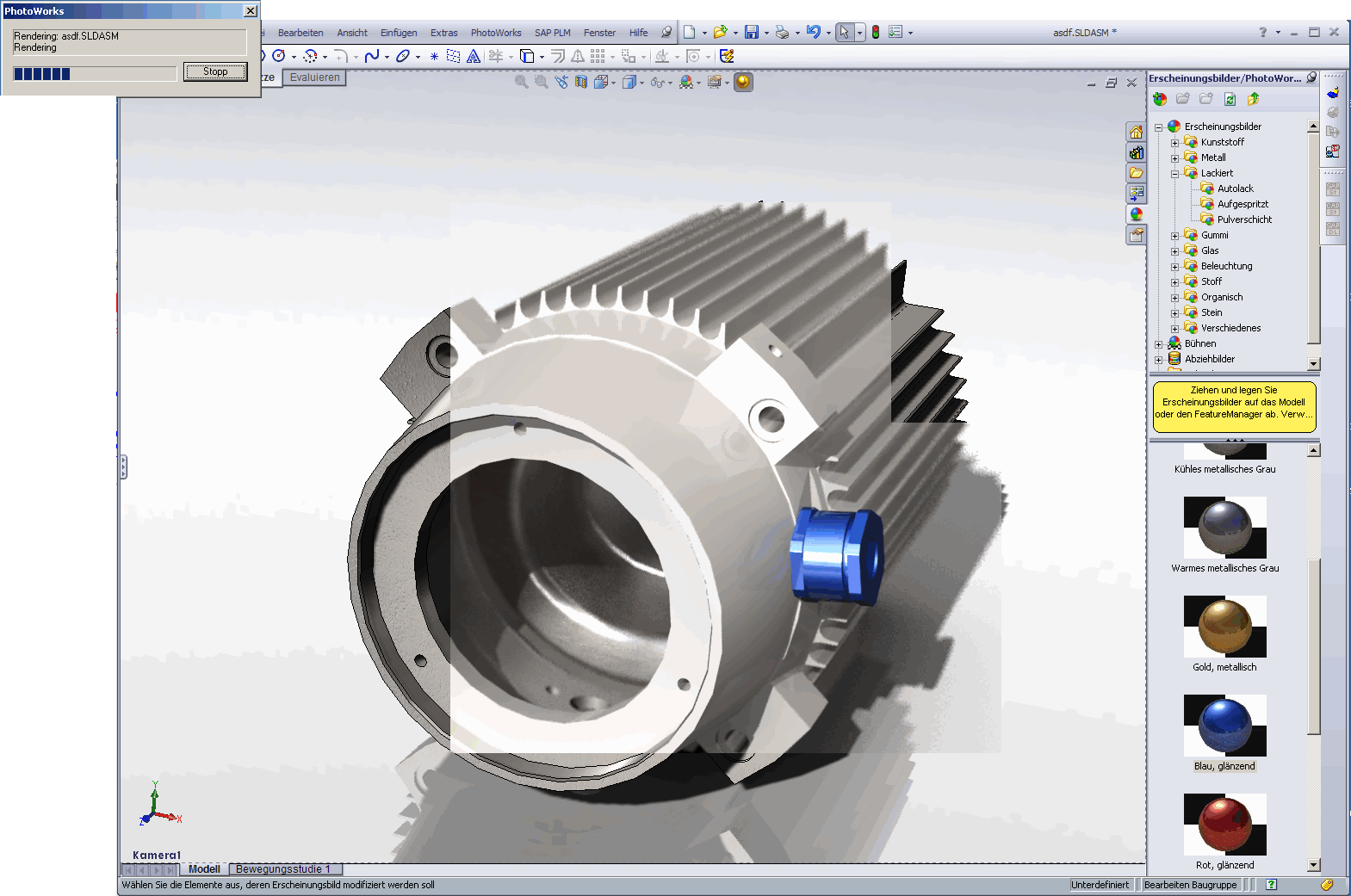Switch to the Bewegungsstudie 1 tab
This screenshot has width=1351, height=896.
[285, 869]
